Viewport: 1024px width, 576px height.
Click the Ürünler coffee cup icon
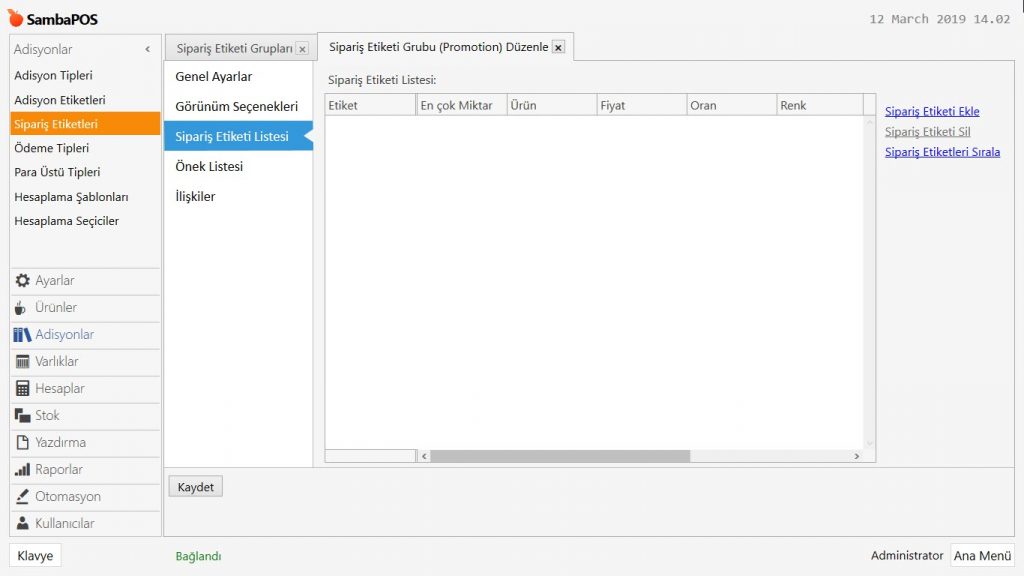point(22,308)
